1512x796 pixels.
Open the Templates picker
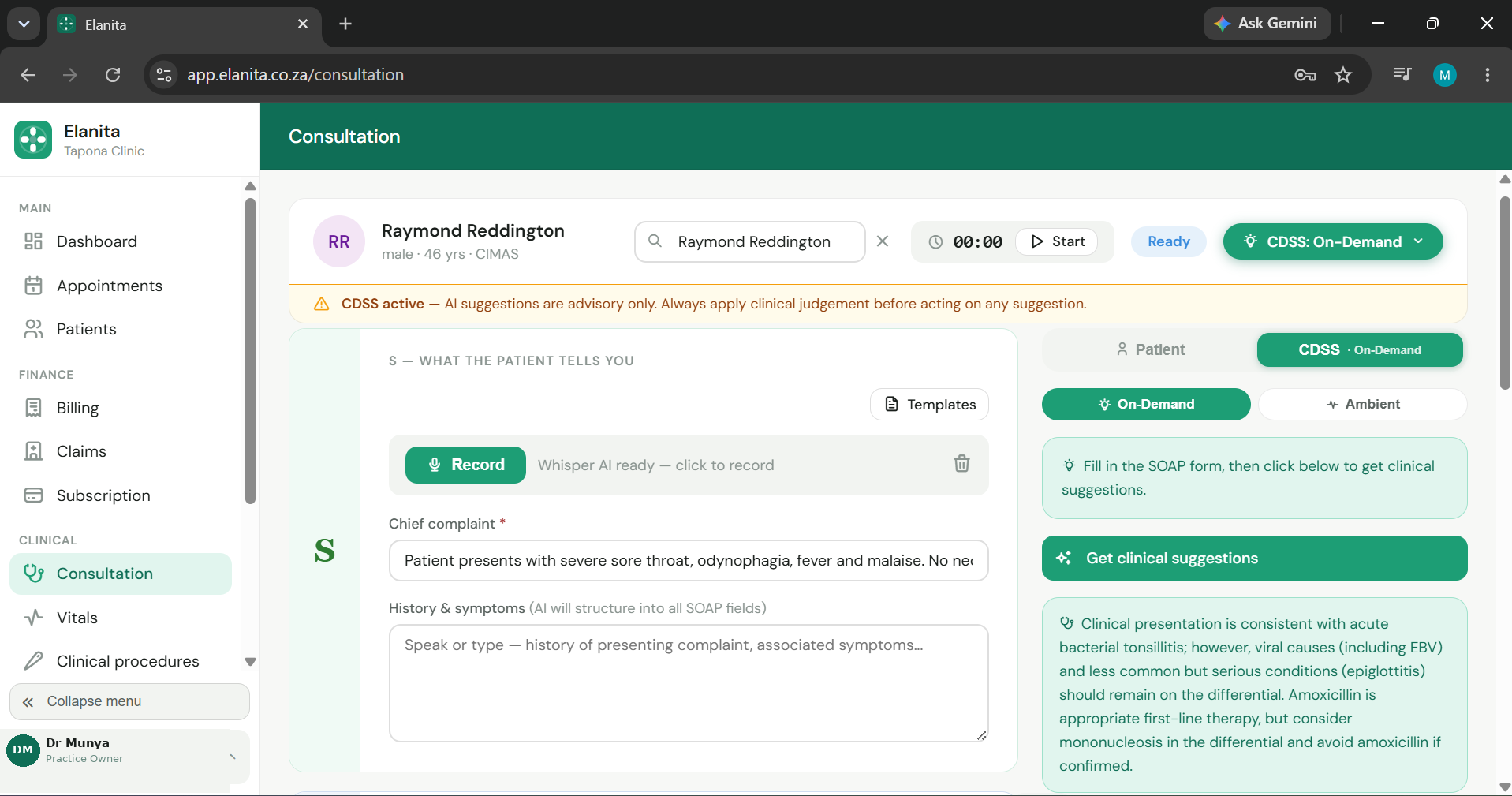(x=929, y=405)
